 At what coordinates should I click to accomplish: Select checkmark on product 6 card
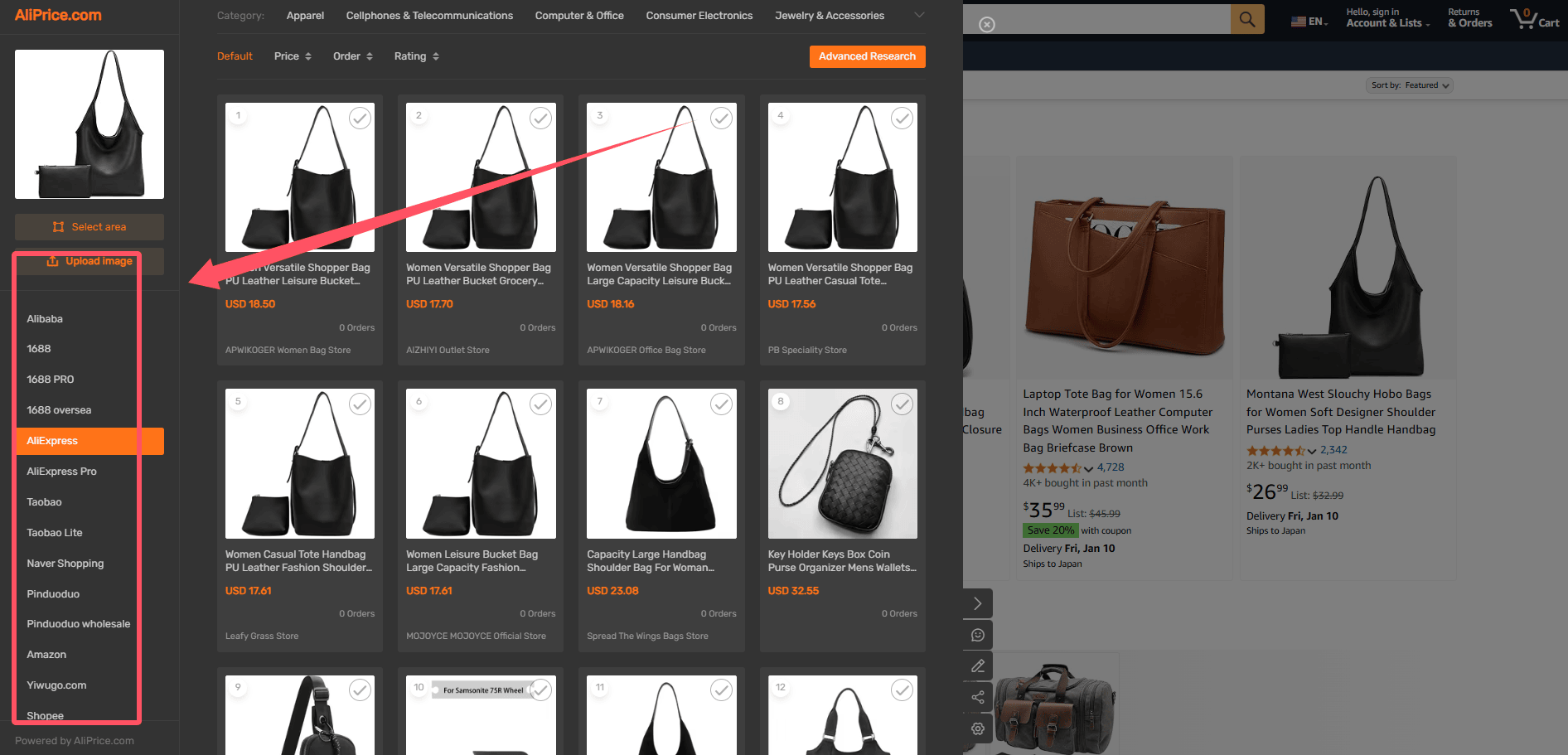point(541,404)
